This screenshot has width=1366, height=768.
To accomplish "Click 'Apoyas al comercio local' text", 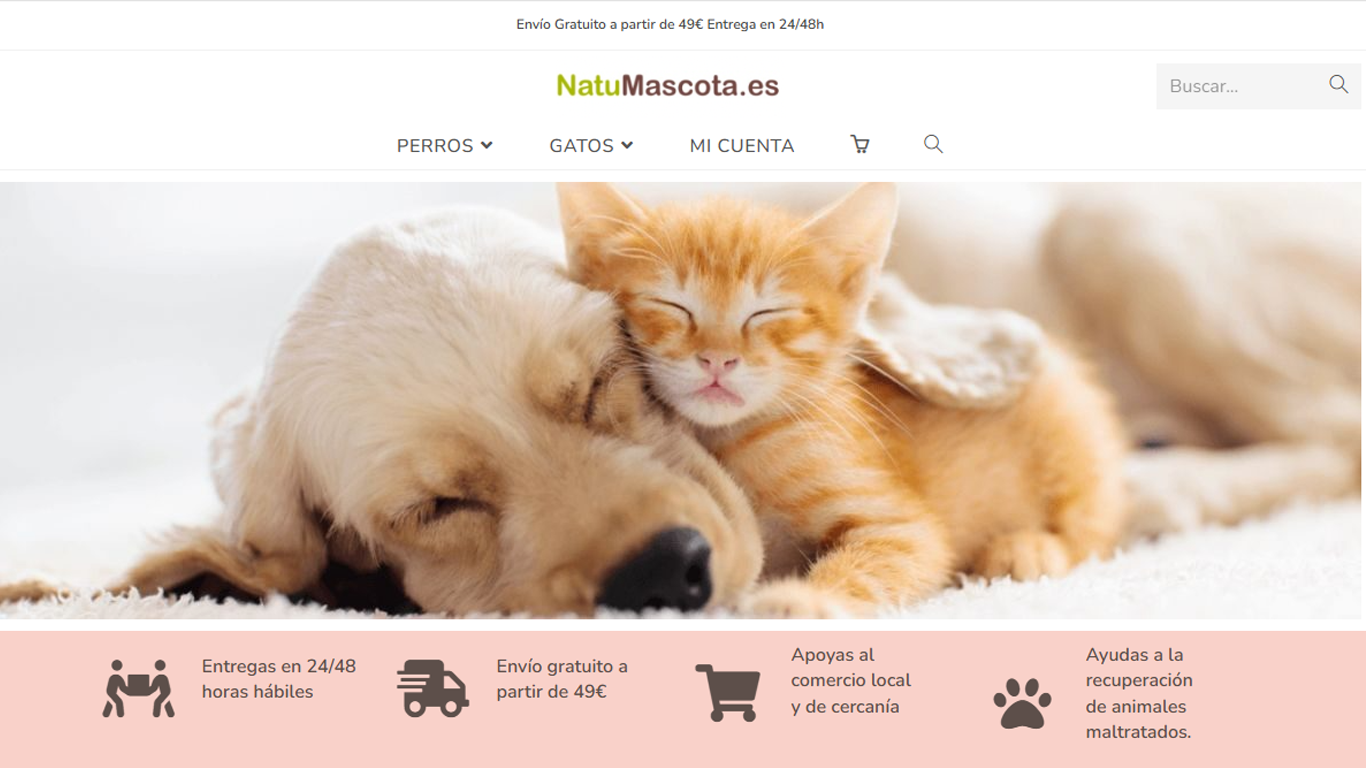I will 851,667.
